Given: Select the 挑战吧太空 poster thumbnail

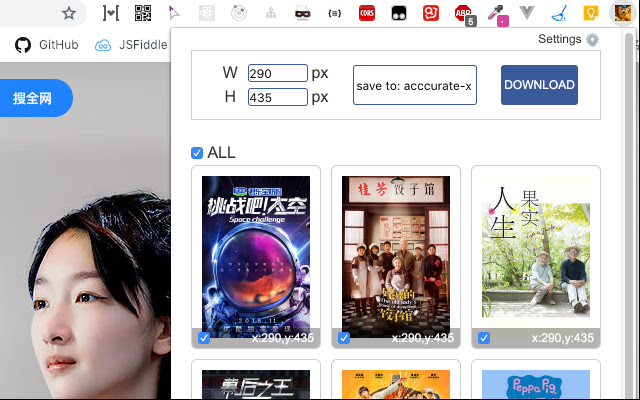Looking at the screenshot, I should click(256, 257).
